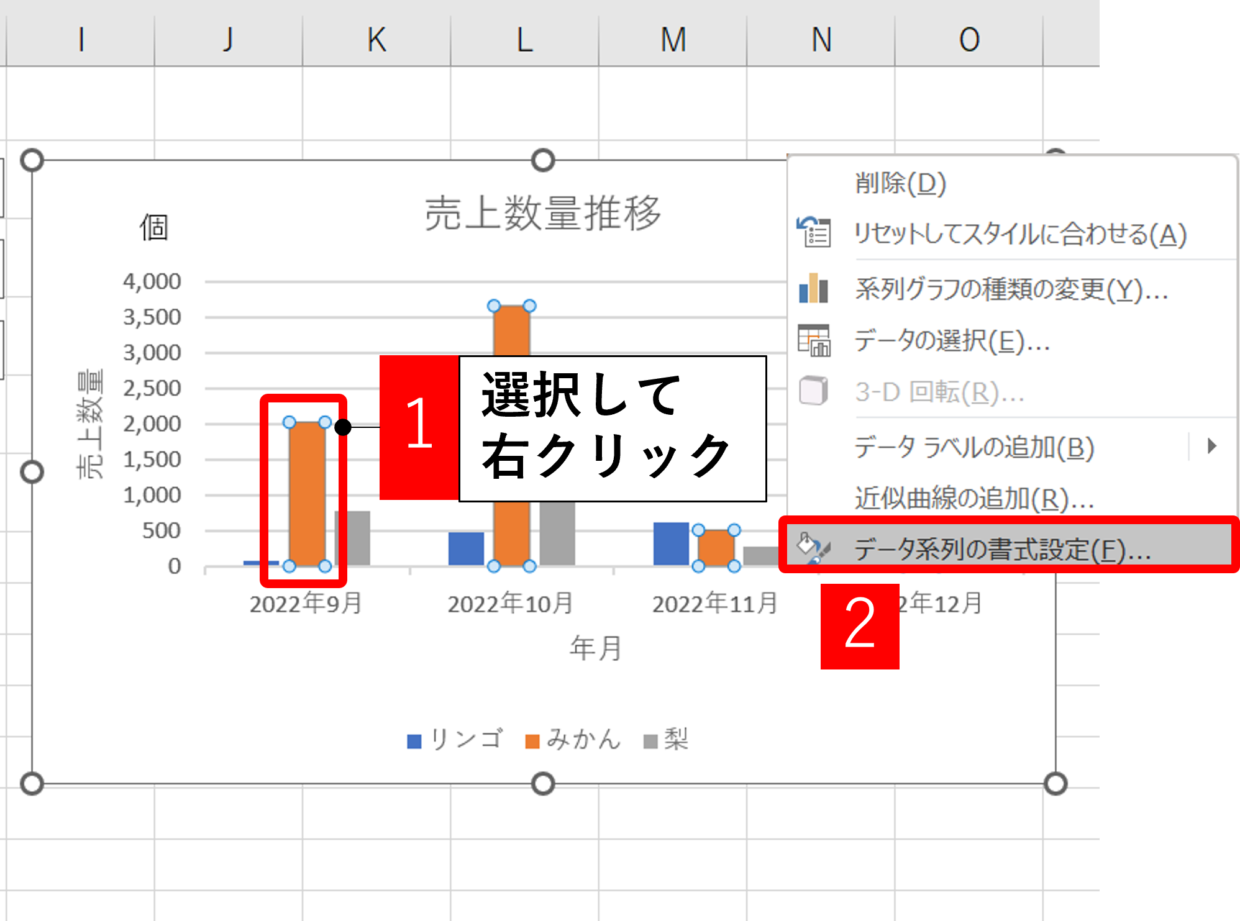Viewport: 1240px width, 921px height.
Task: Click the blue リンゴ bar for 2022年11月
Action: point(671,544)
